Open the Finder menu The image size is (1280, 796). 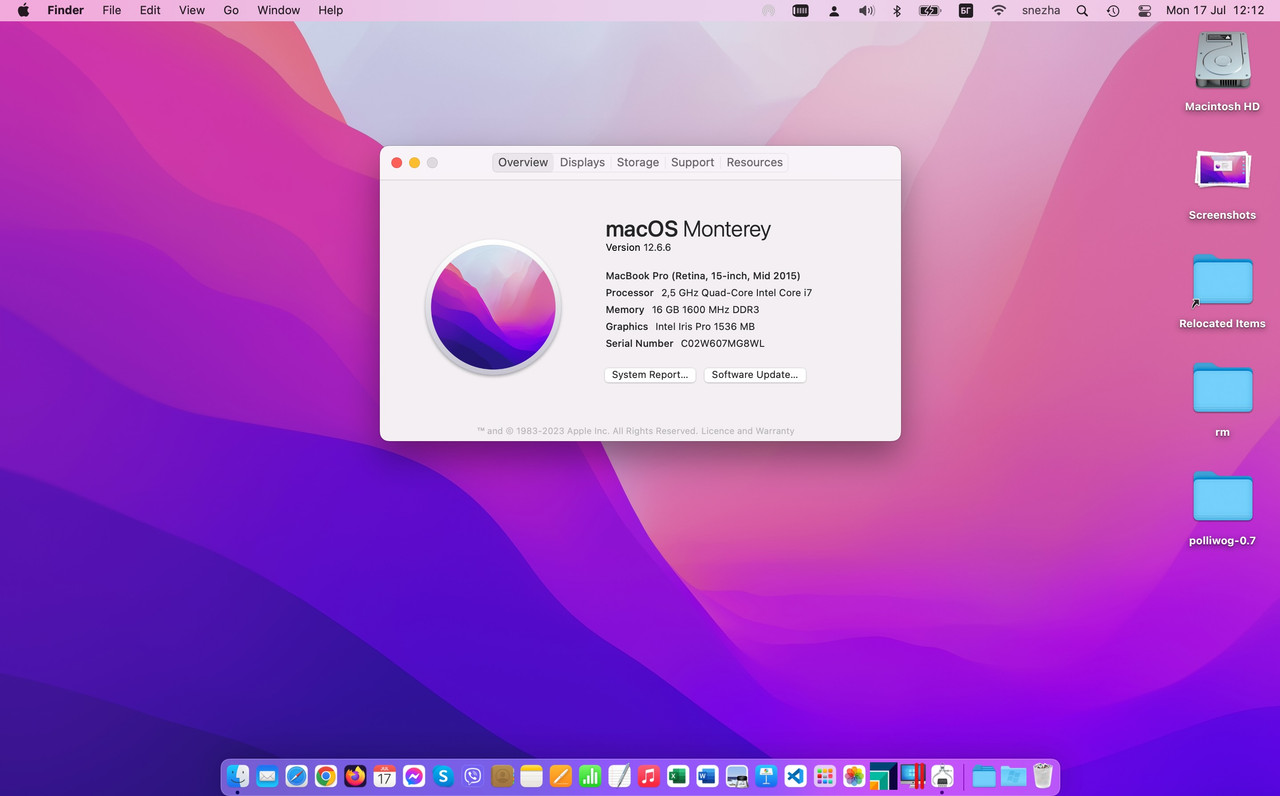(66, 10)
